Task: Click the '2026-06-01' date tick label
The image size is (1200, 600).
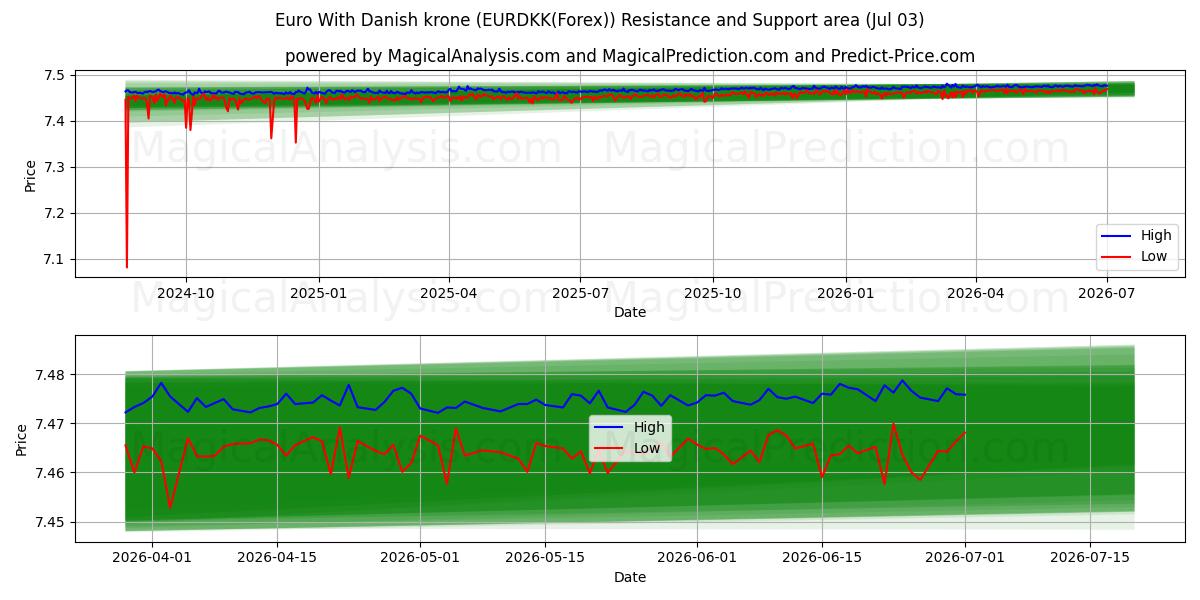Action: [697, 558]
